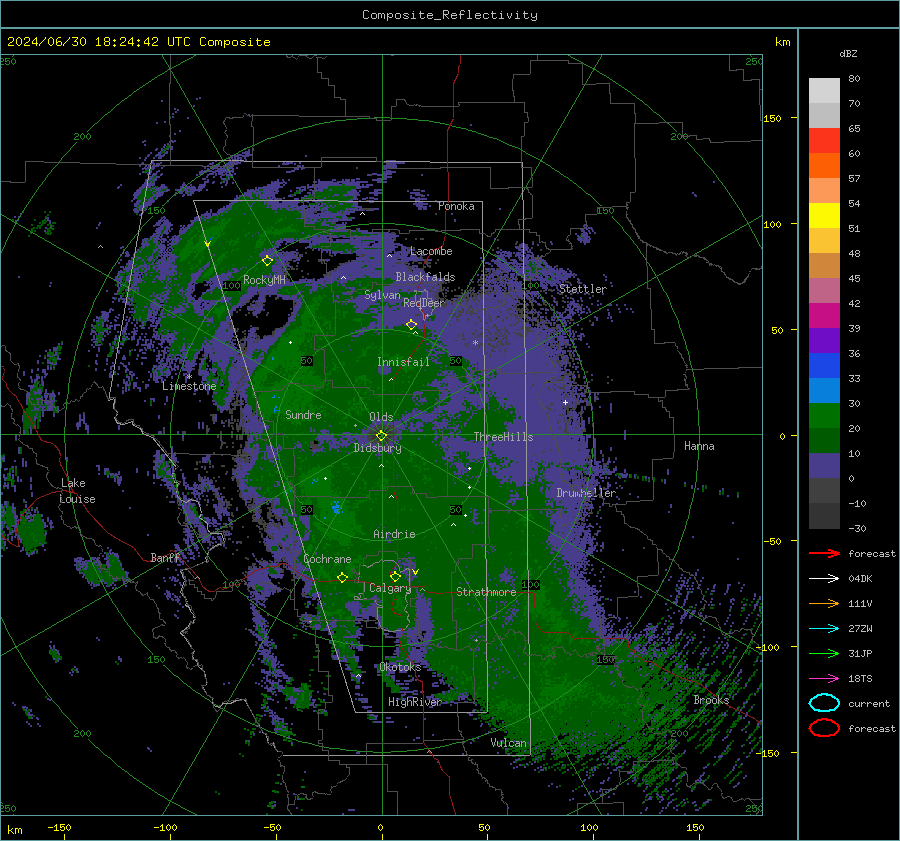Click the white 04DK arrow in legend

click(824, 578)
